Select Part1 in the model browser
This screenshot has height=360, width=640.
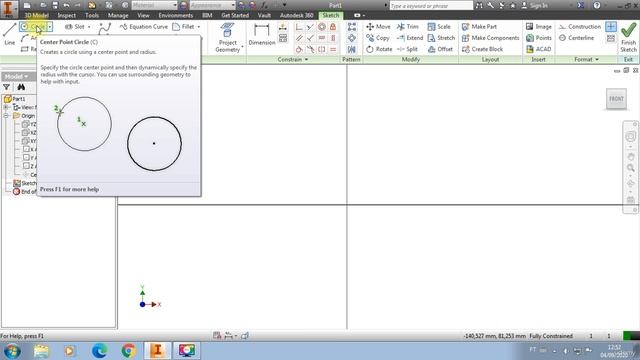pos(15,99)
